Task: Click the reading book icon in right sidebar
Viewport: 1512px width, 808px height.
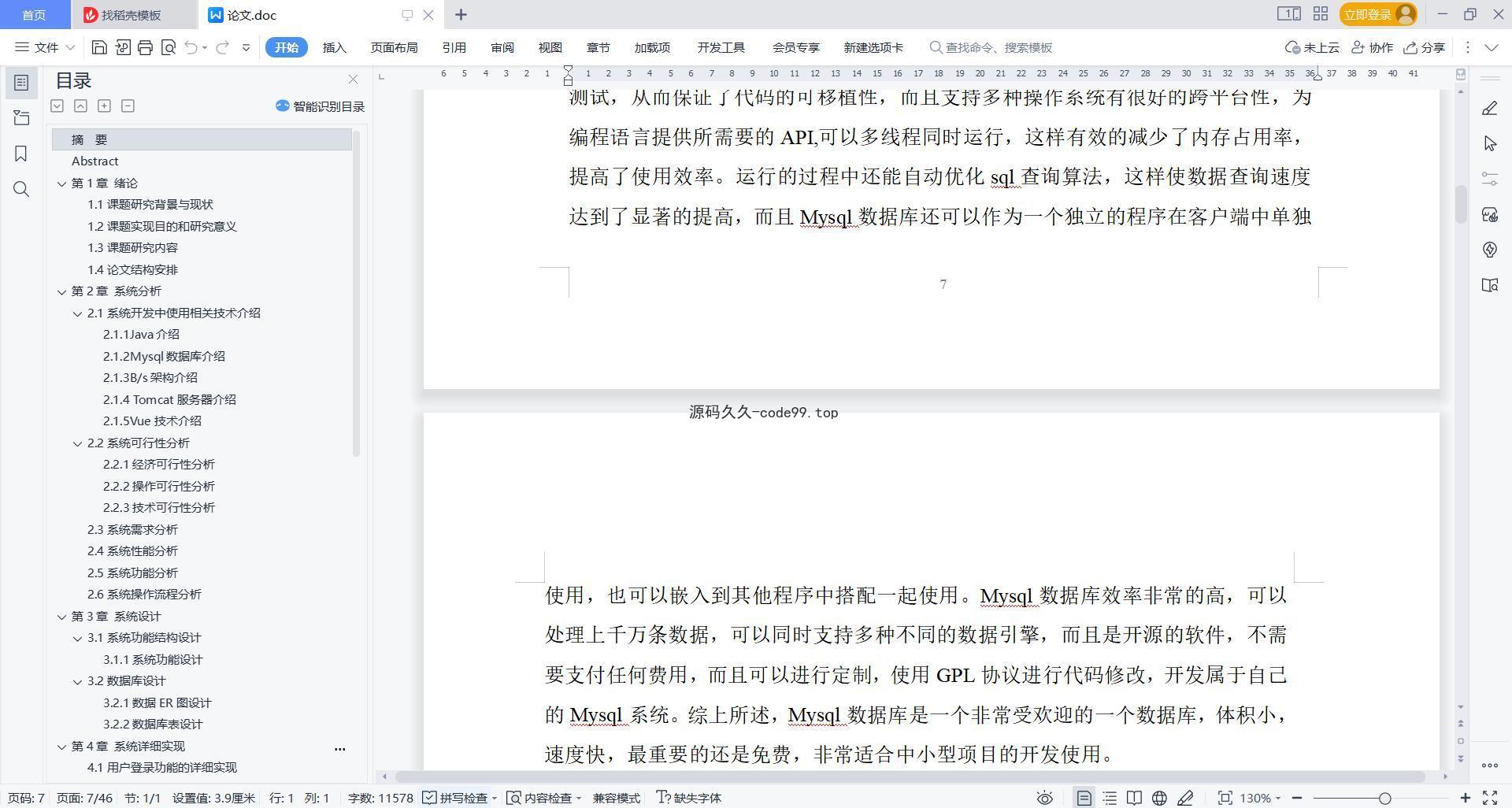Action: [x=1489, y=285]
